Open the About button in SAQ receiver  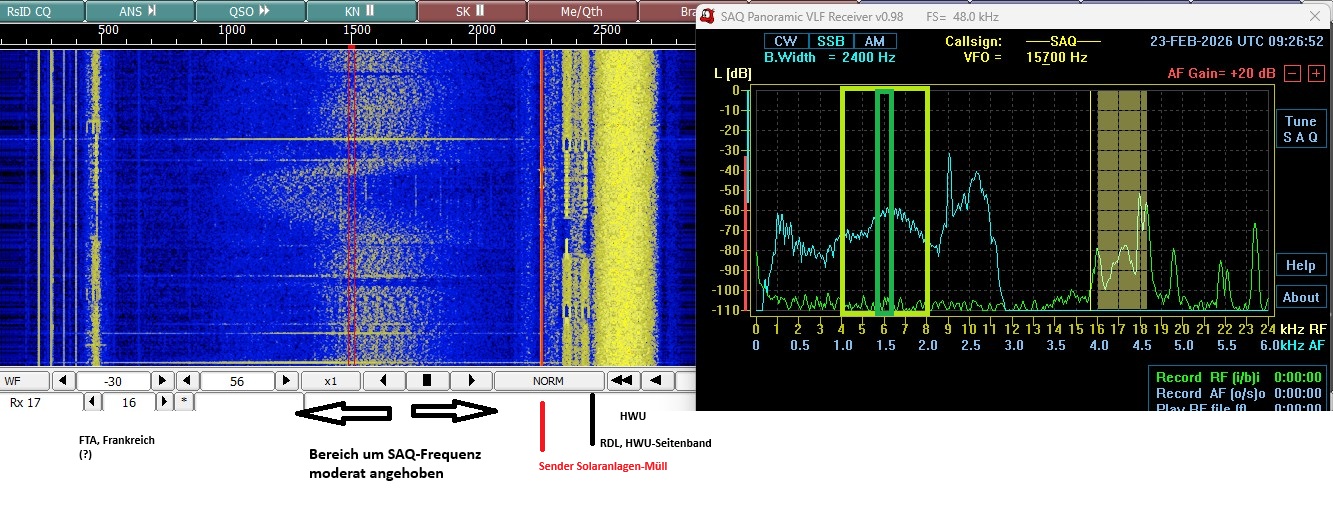[1300, 297]
